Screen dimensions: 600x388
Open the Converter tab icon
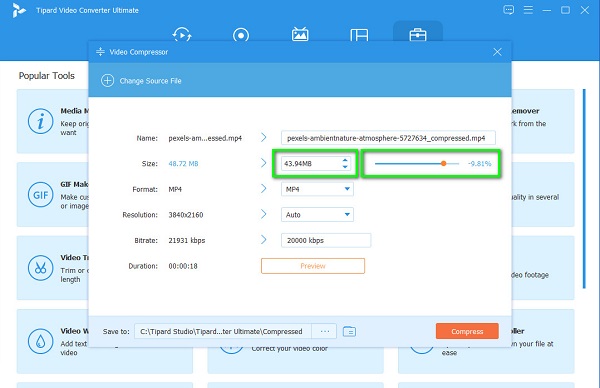click(x=182, y=34)
